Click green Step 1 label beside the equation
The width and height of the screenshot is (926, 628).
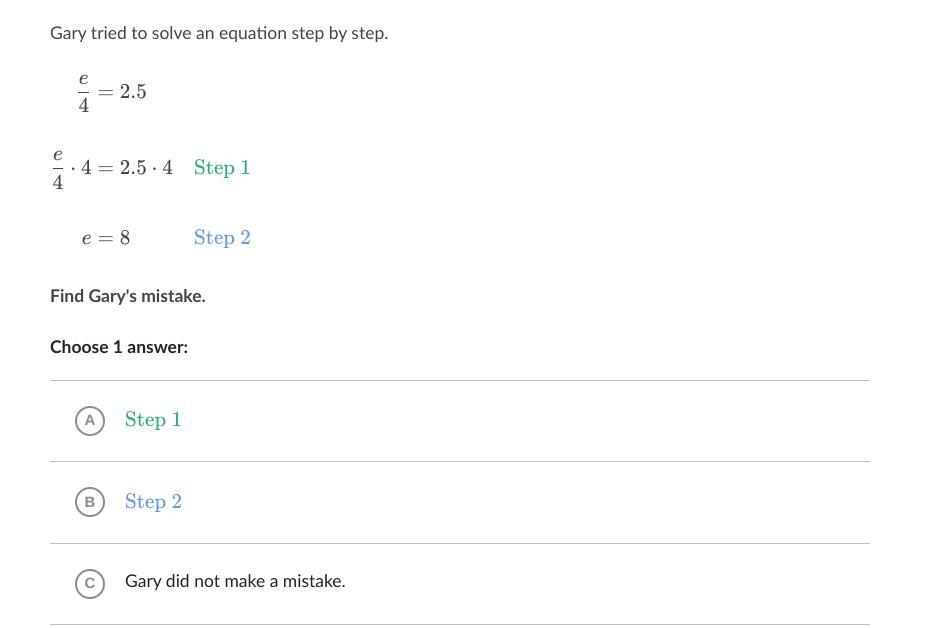(222, 168)
